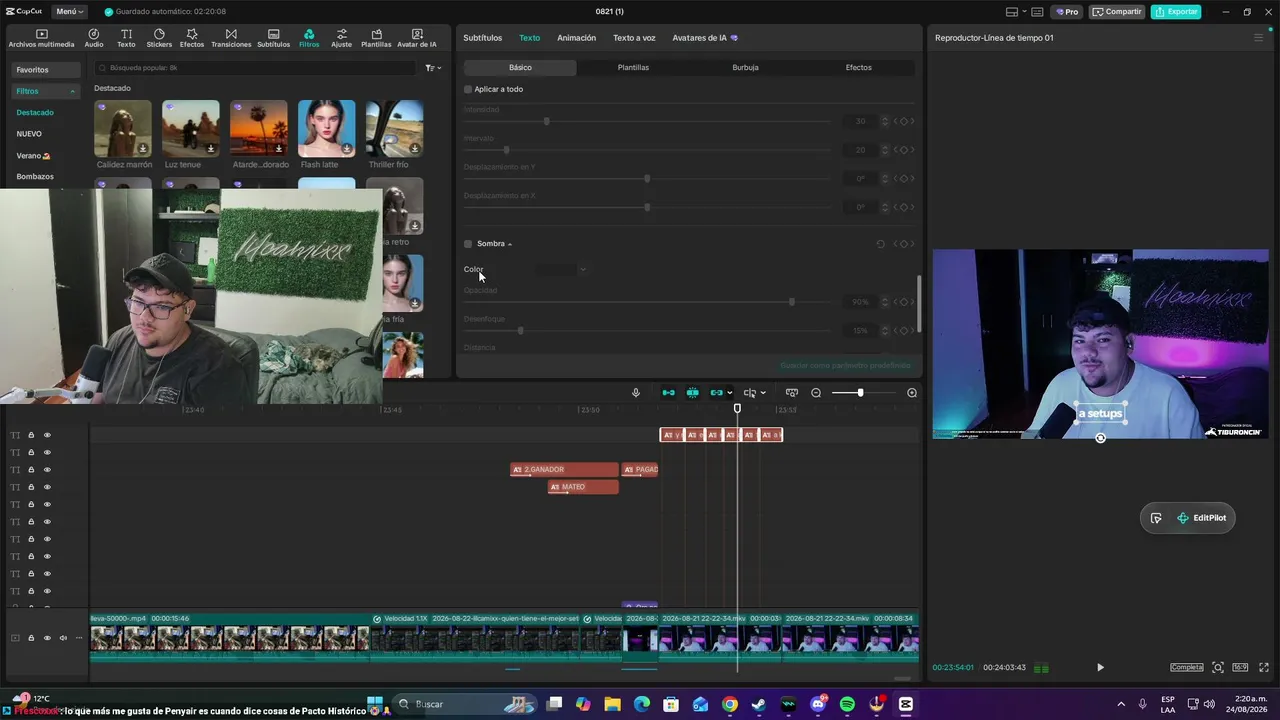Click the zoom-to-fit timeline icon
Image resolution: width=1280 pixels, height=720 pixels.
click(x=792, y=393)
